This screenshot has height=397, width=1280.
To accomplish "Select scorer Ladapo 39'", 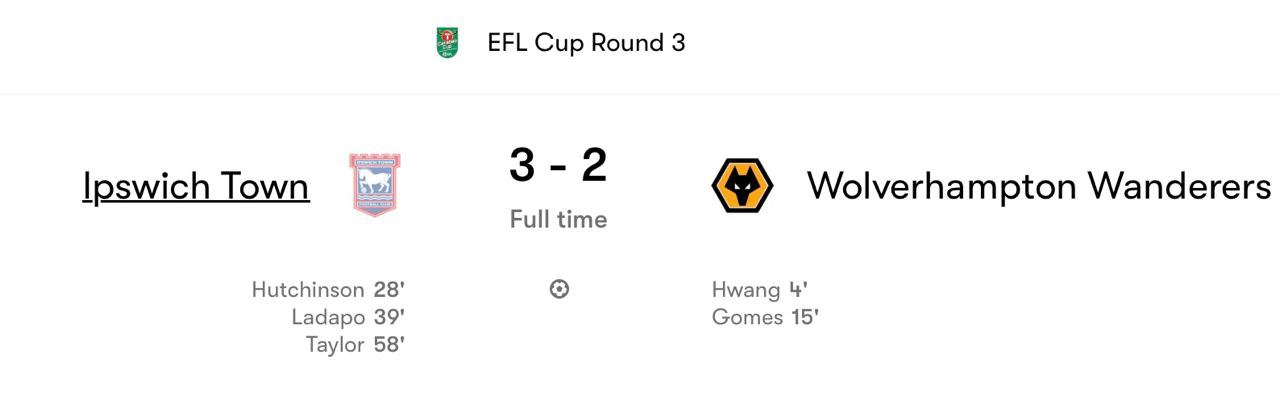I will [x=348, y=317].
